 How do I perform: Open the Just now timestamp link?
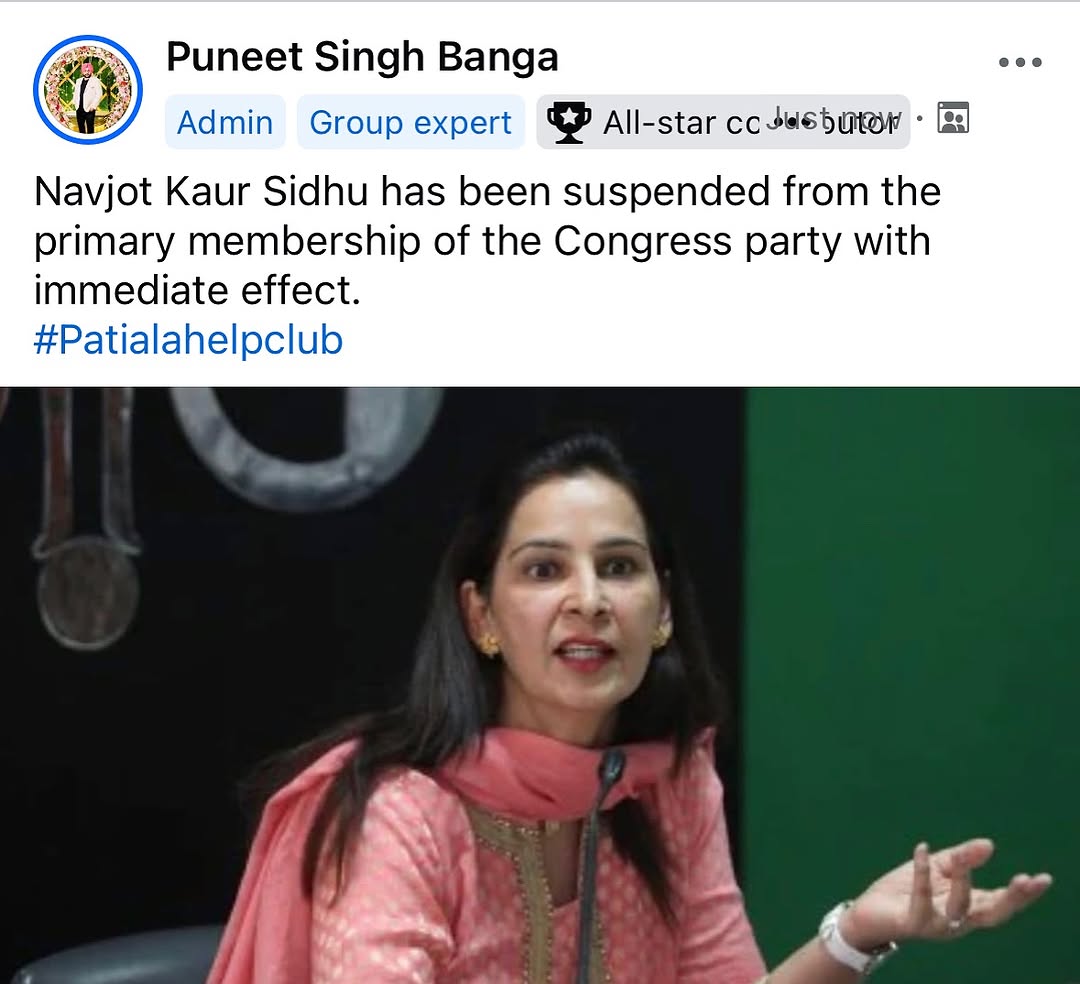[x=836, y=118]
